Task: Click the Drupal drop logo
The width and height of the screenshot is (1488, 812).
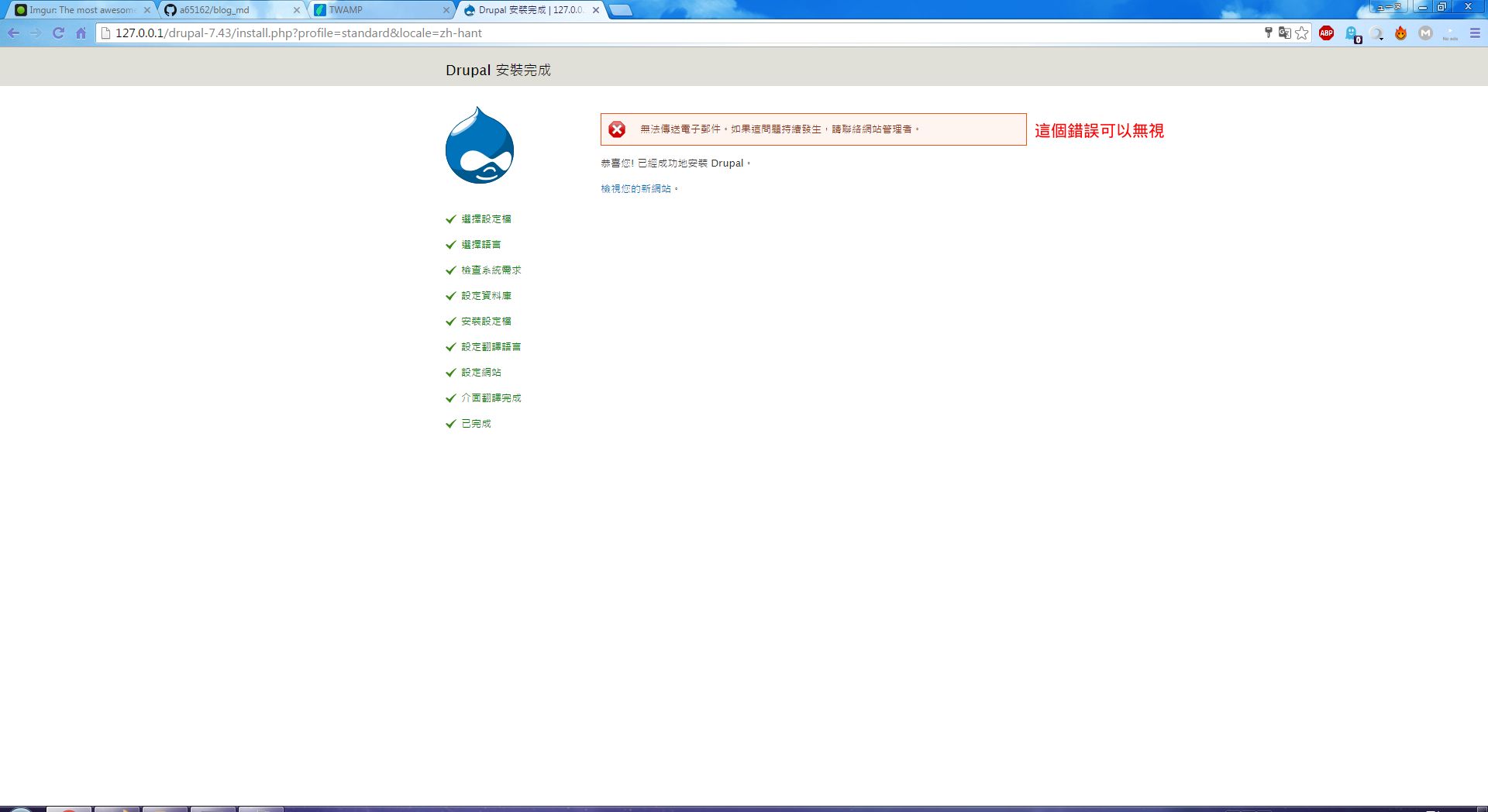Action: [480, 146]
